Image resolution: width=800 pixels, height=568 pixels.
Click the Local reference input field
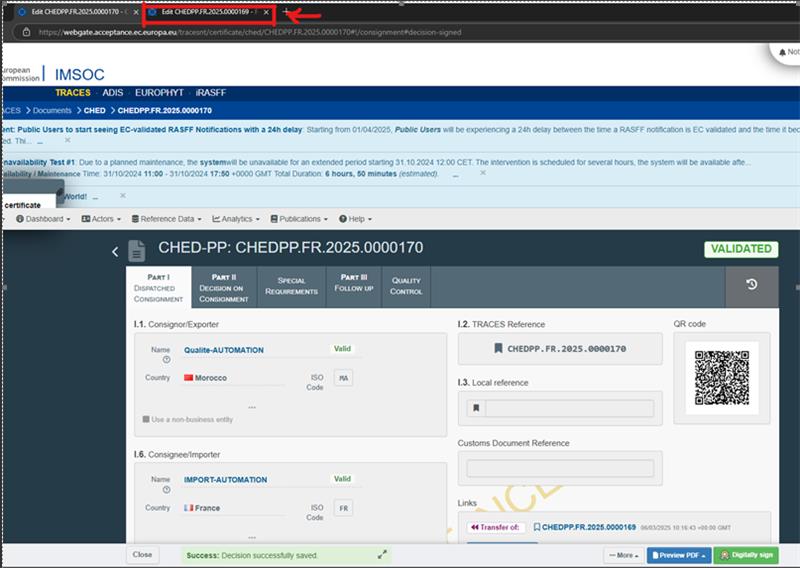569,408
